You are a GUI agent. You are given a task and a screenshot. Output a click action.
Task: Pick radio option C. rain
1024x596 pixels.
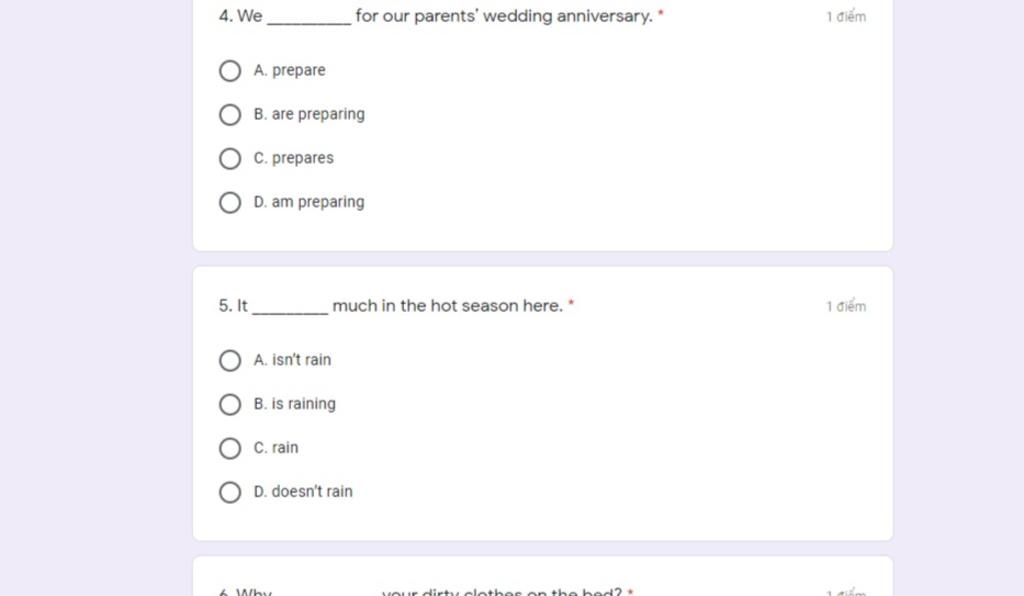pos(230,448)
